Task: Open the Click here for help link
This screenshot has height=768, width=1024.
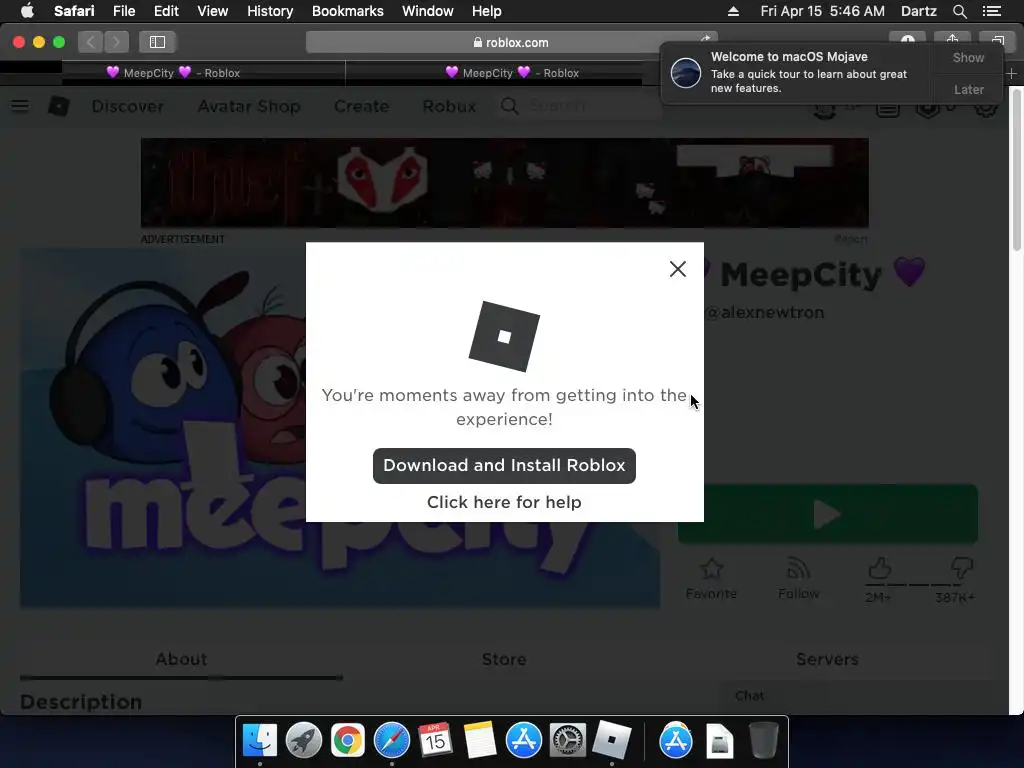Action: (504, 502)
